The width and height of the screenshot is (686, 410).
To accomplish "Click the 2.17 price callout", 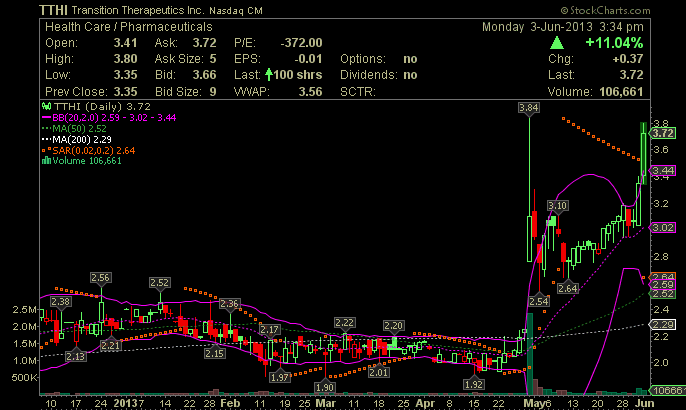I will 269,329.
